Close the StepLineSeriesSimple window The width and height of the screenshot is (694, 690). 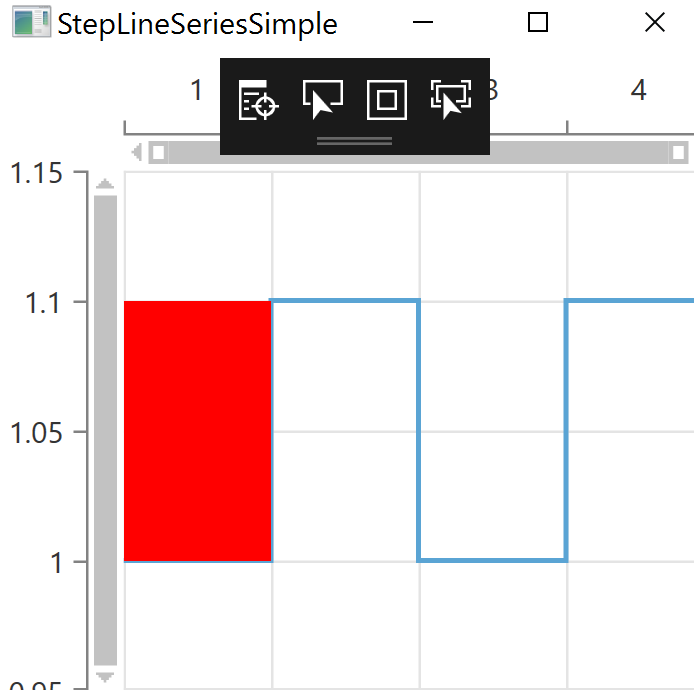pos(655,23)
